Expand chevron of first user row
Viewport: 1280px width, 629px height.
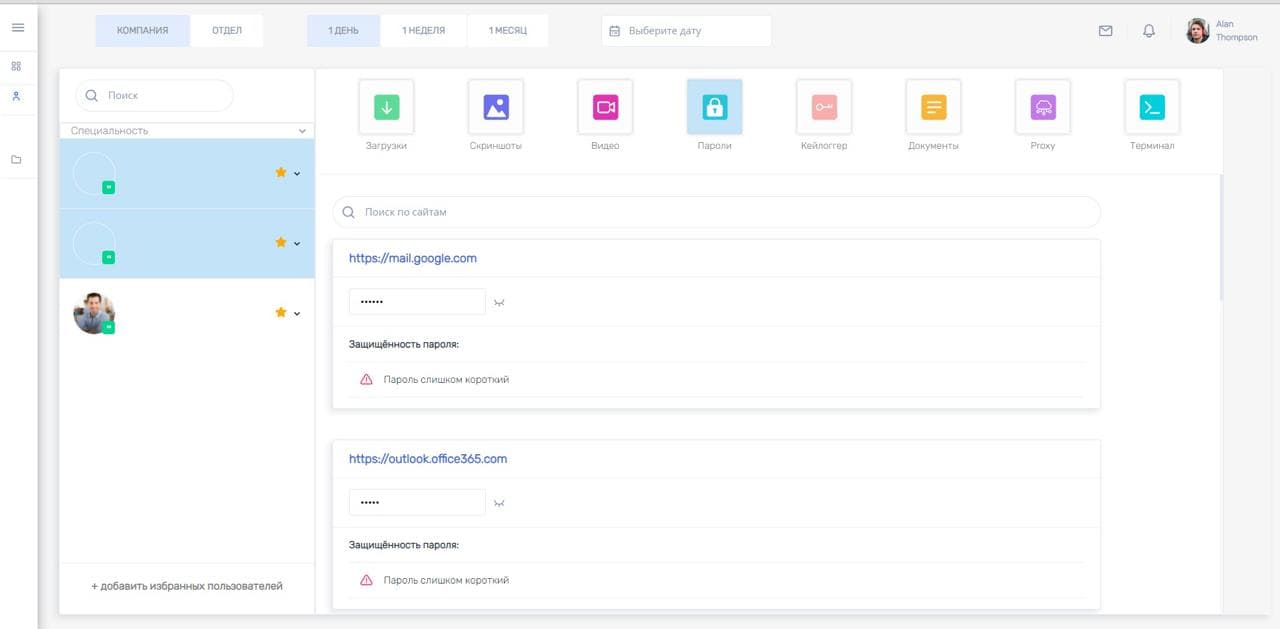pos(297,174)
